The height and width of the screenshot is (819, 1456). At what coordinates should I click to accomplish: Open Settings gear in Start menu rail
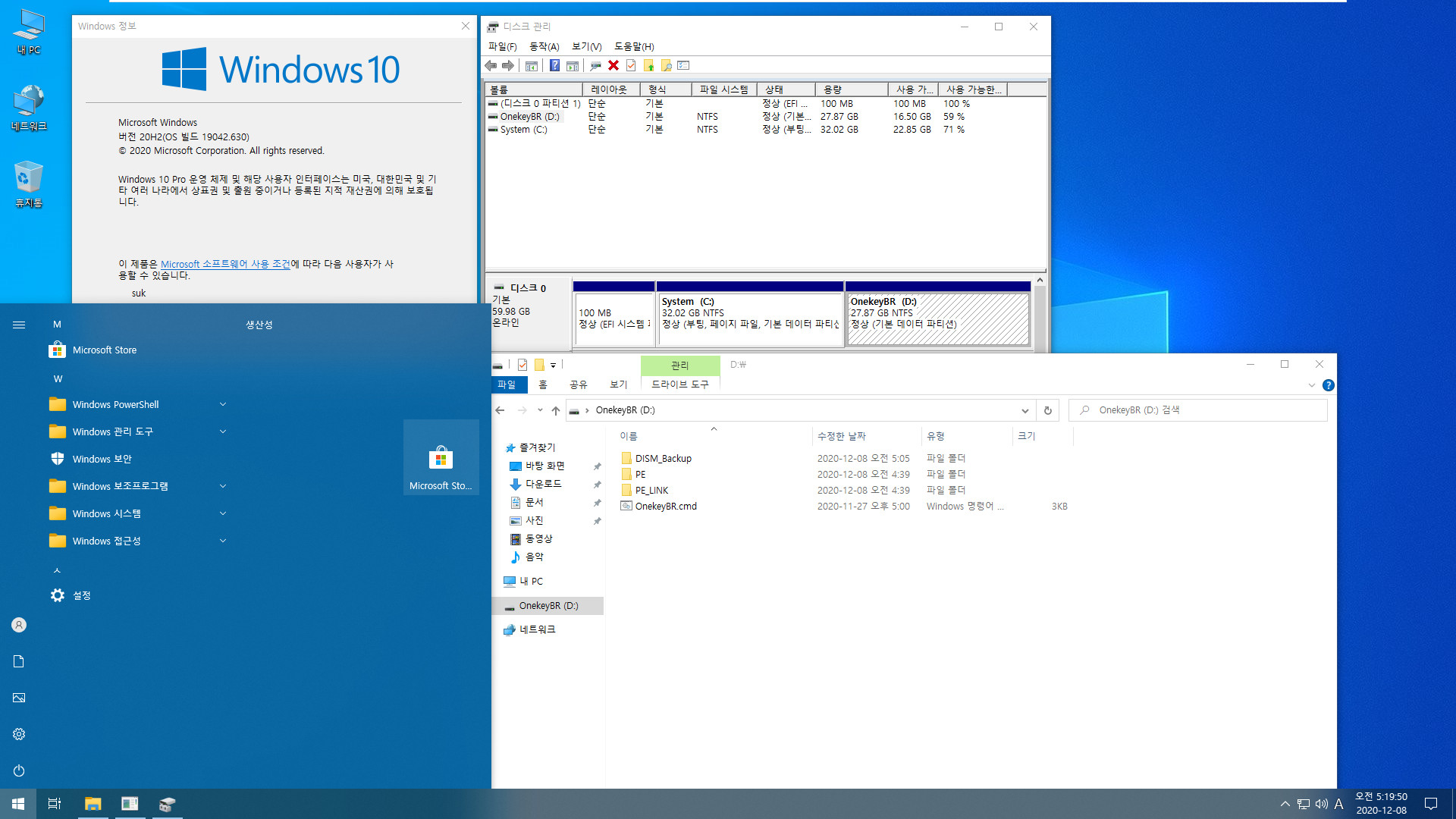point(19,734)
